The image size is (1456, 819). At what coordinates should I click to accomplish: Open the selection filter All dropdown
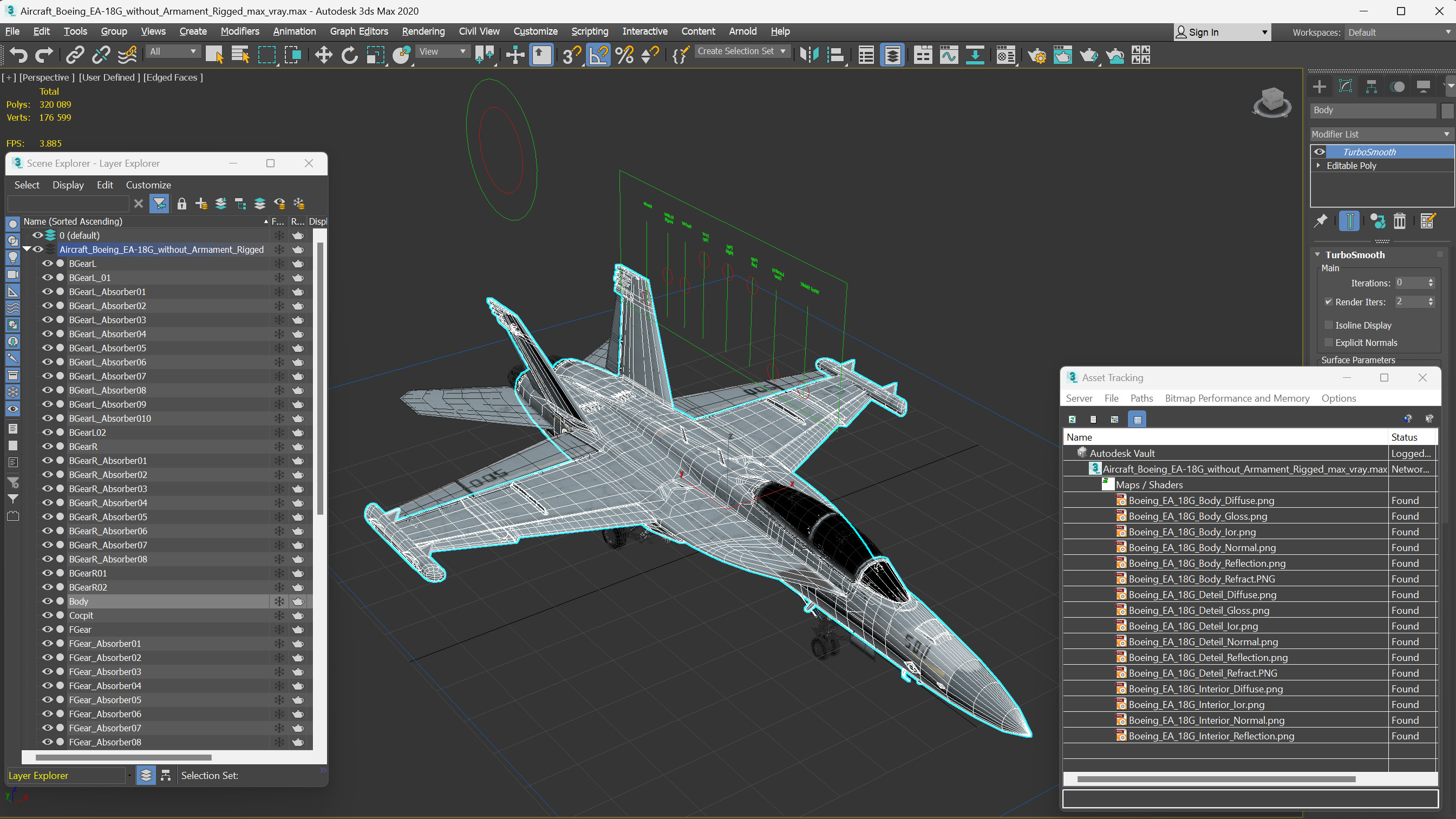pos(173,51)
